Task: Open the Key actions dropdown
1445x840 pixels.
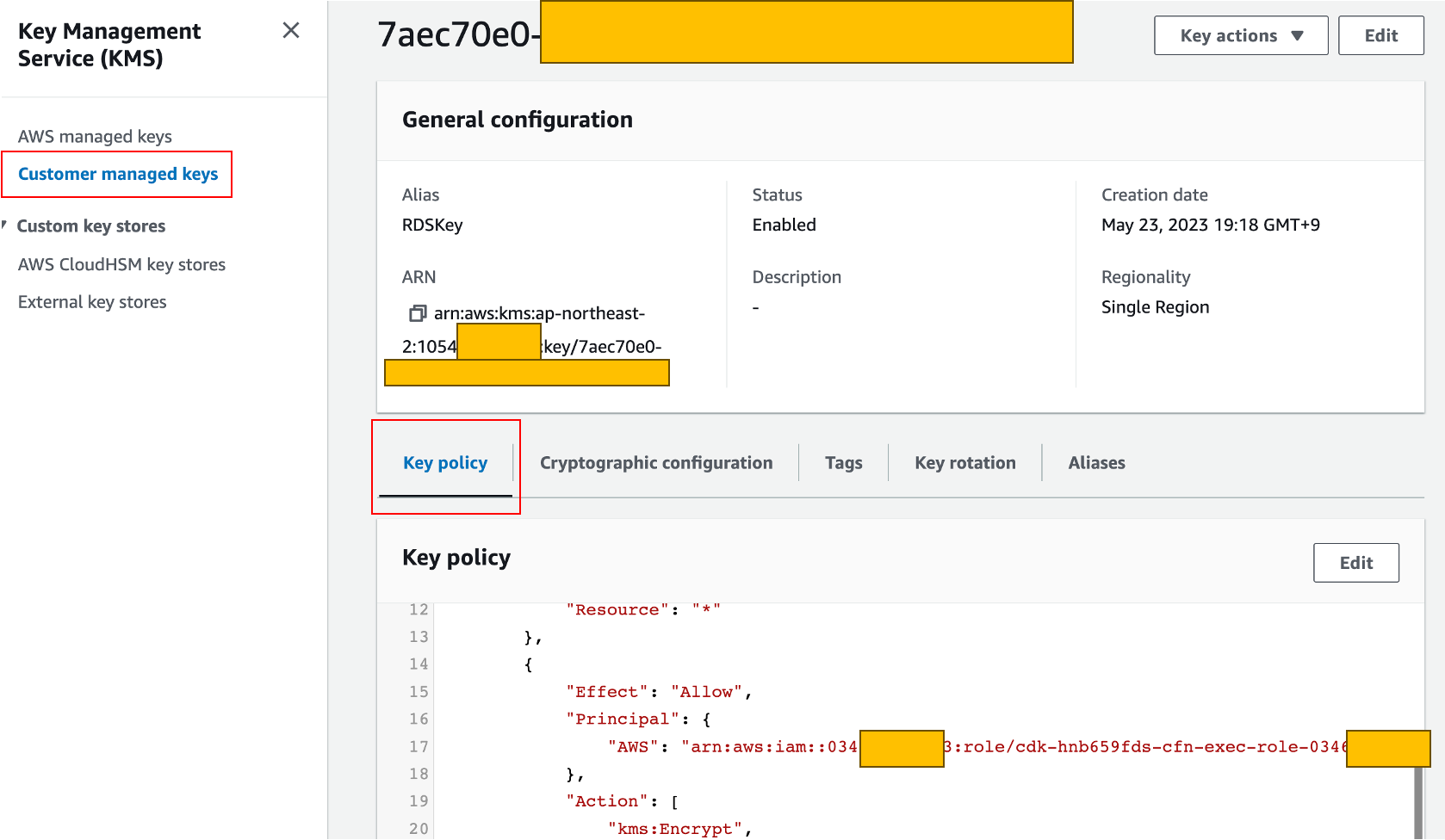Action: coord(1241,35)
